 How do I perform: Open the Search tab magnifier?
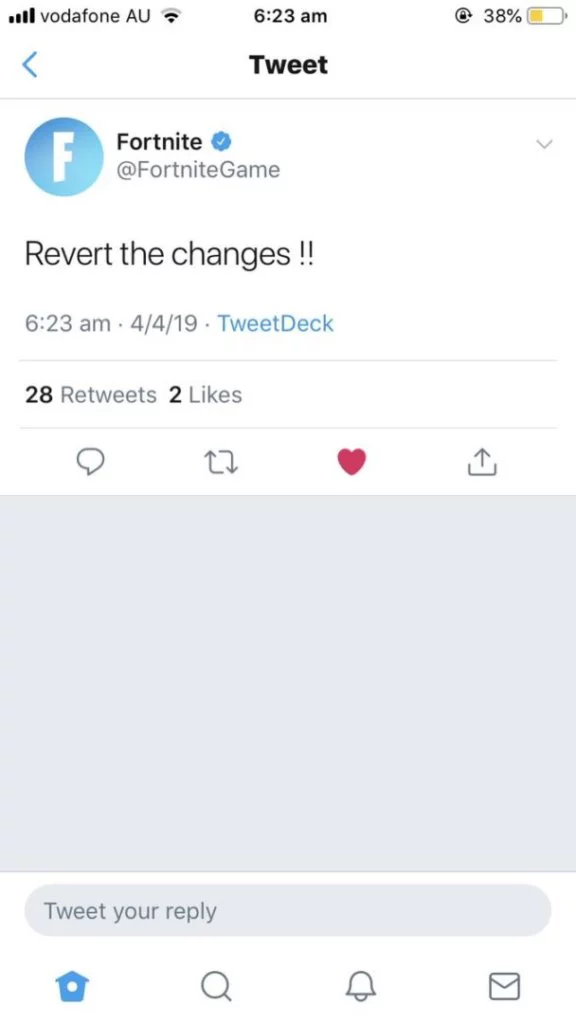tap(216, 985)
